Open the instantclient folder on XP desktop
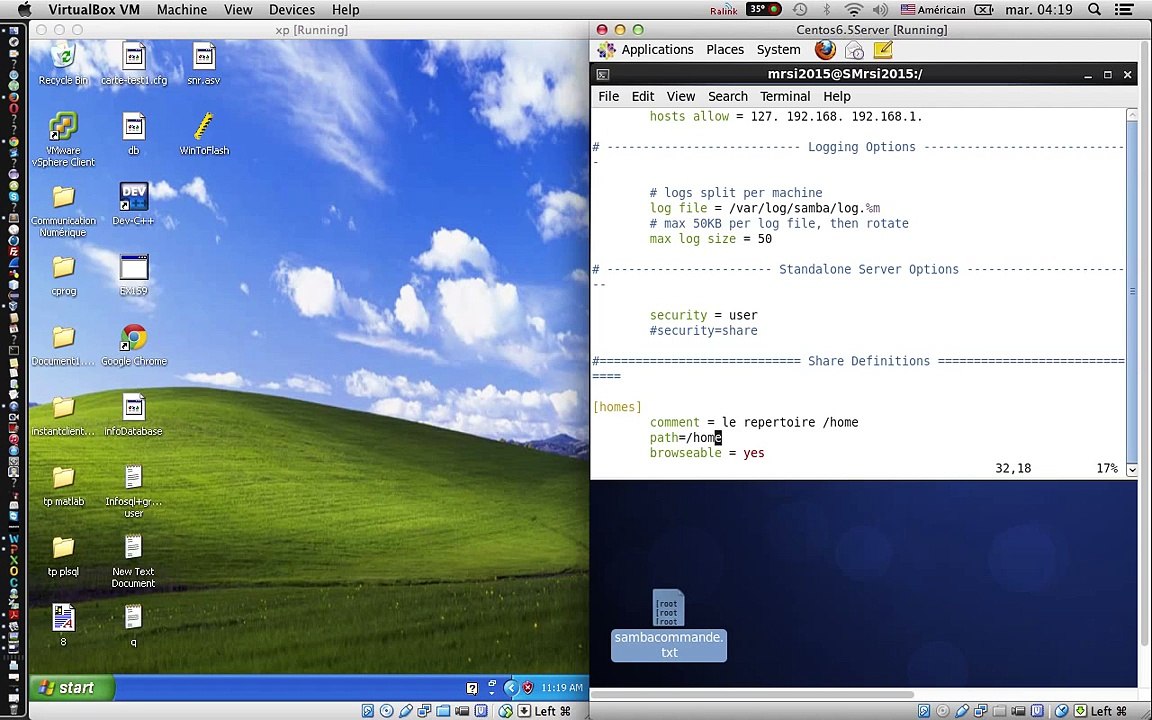The width and height of the screenshot is (1152, 720). [63, 416]
